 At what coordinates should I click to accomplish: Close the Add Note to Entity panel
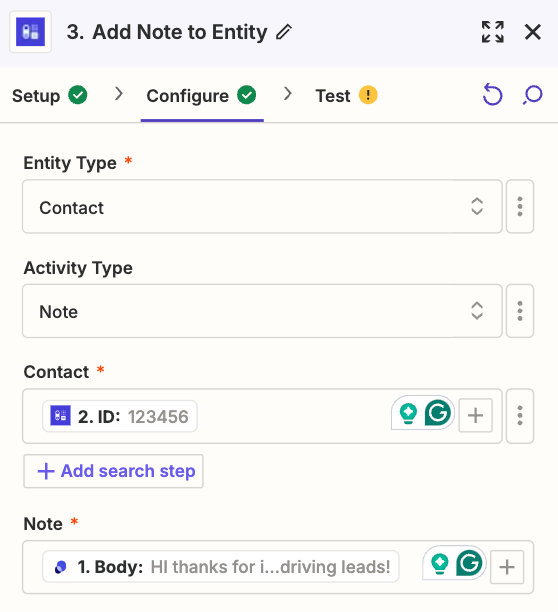533,32
